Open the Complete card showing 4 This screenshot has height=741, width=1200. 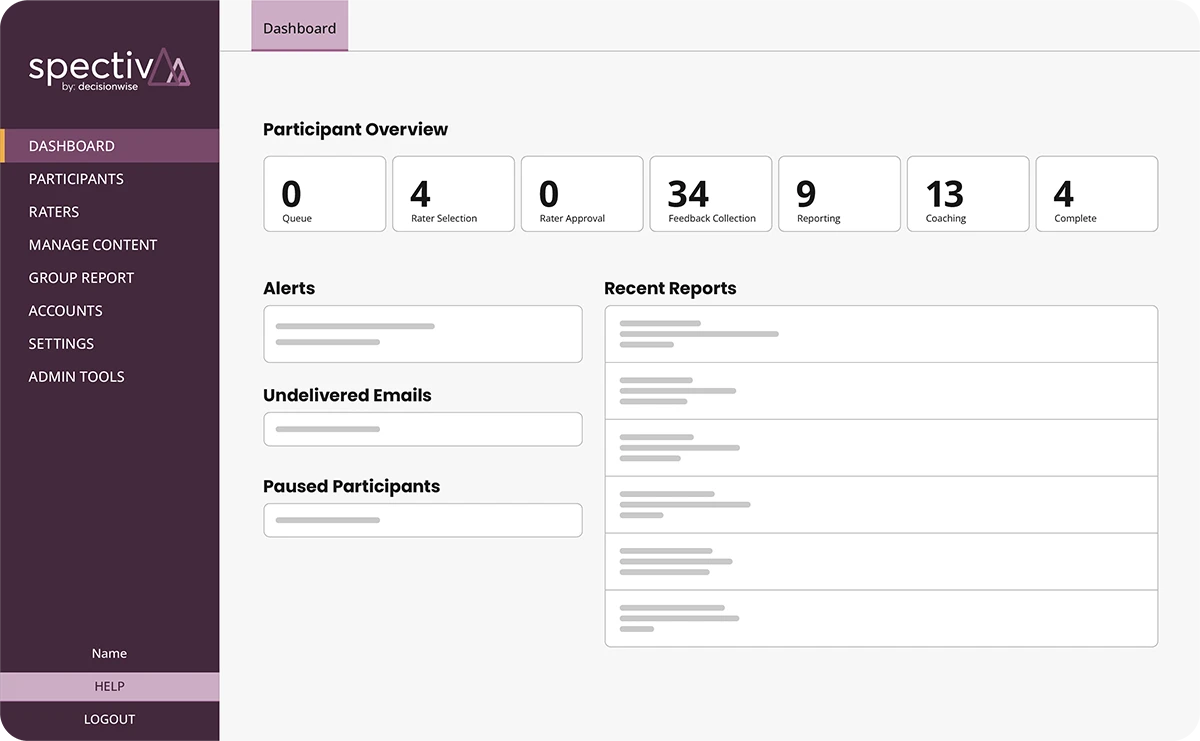click(1097, 194)
